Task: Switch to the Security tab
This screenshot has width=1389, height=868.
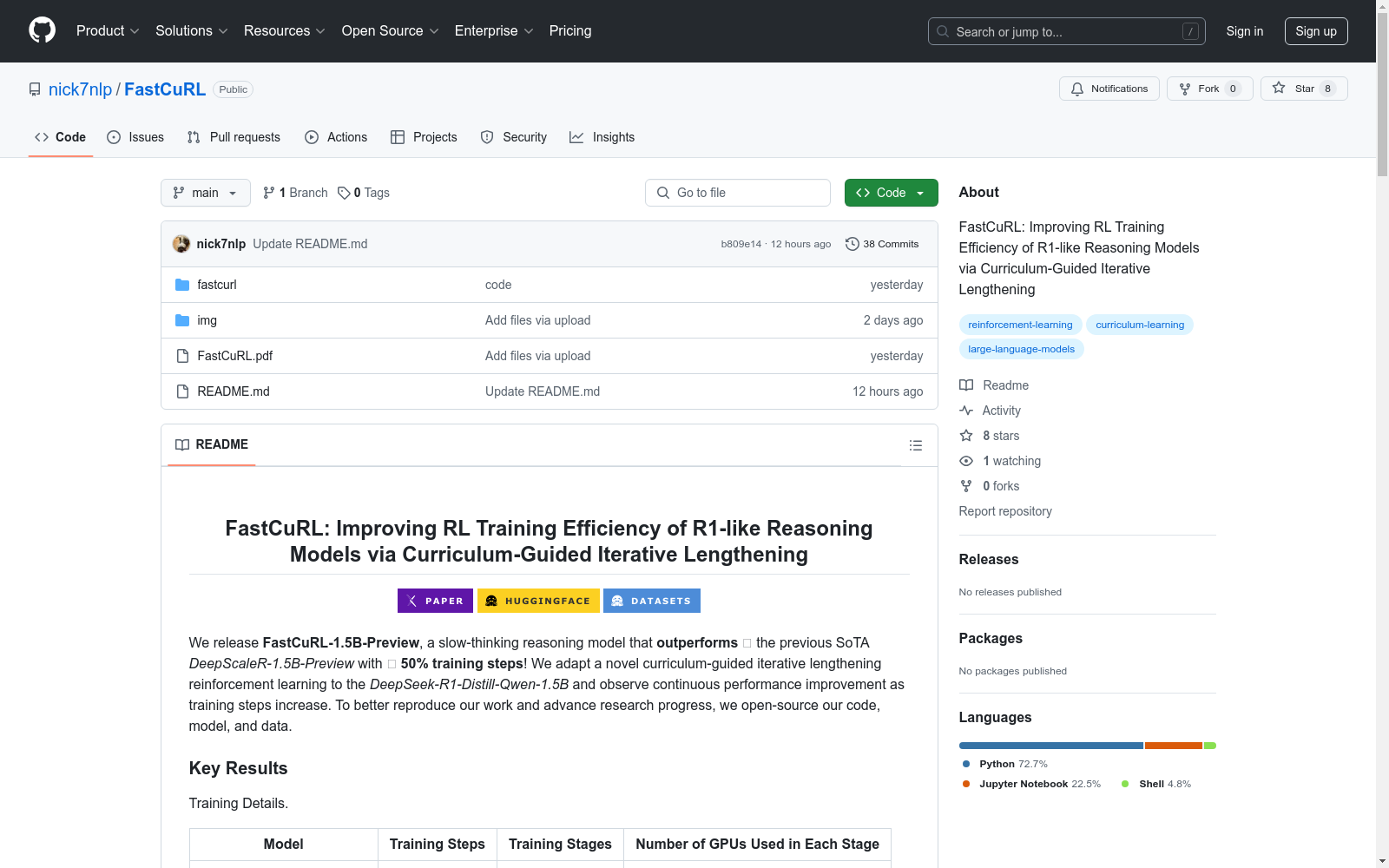Action: point(514,137)
